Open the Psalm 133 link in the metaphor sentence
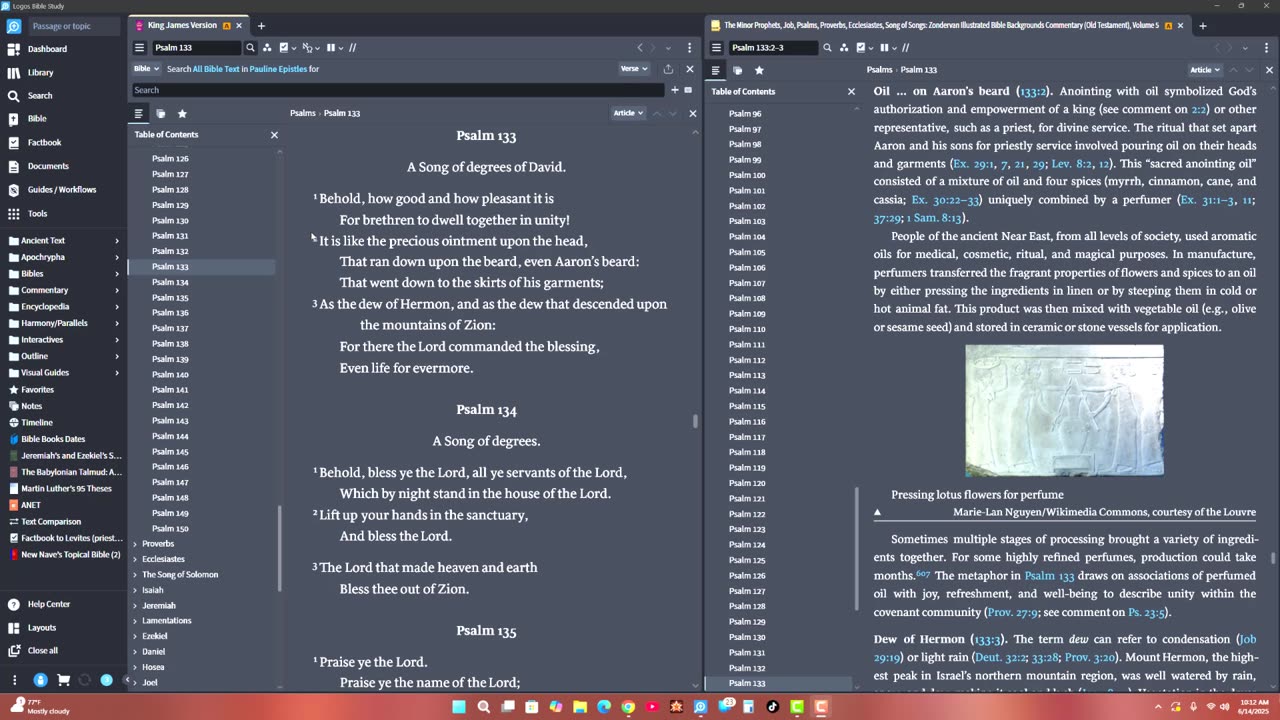 pyautogui.click(x=1049, y=576)
